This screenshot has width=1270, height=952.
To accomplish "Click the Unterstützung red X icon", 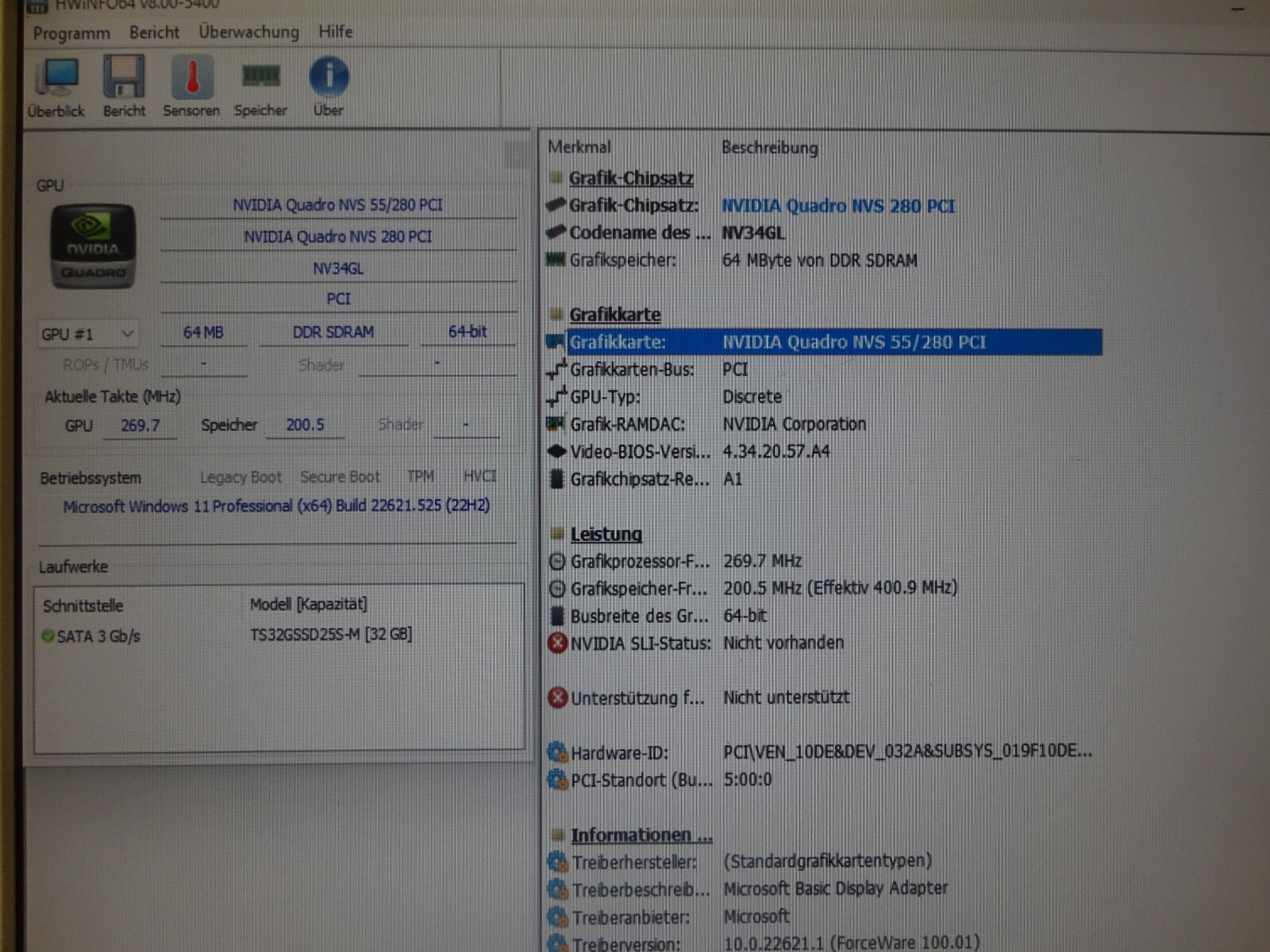I will [558, 697].
